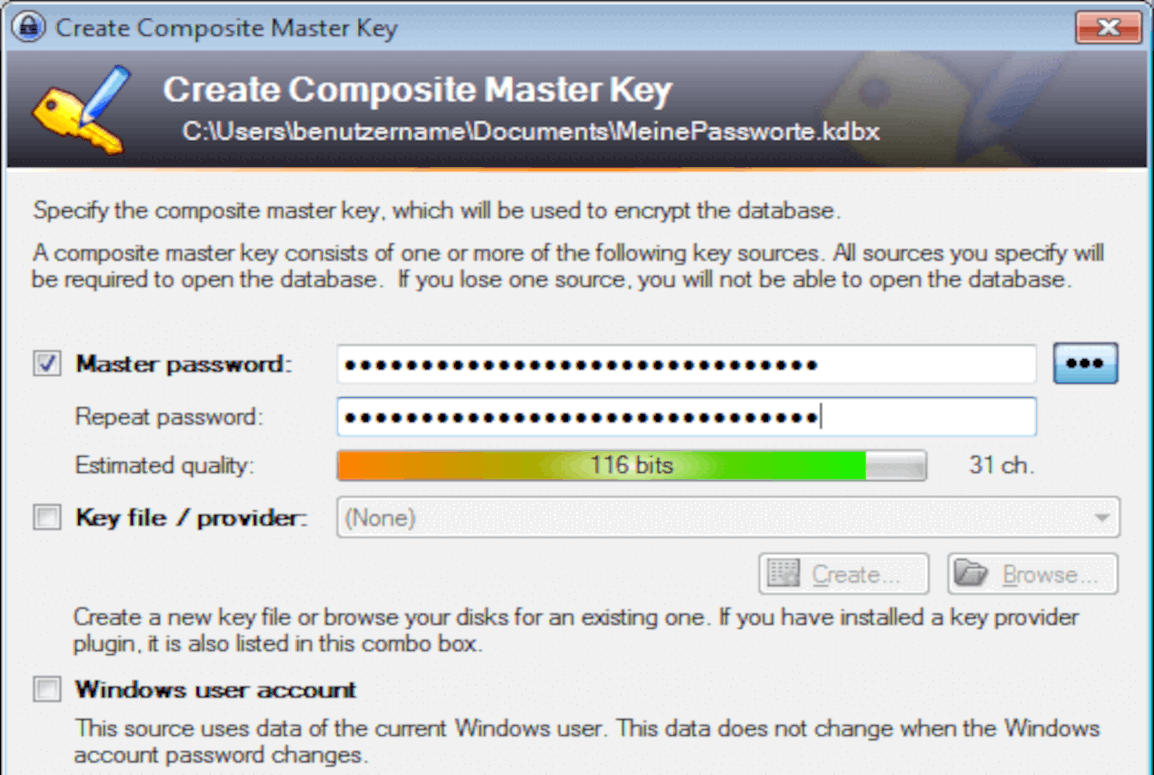Image resolution: width=1154 pixels, height=775 pixels.
Task: Click into the Repeat password field
Action: [x=687, y=417]
